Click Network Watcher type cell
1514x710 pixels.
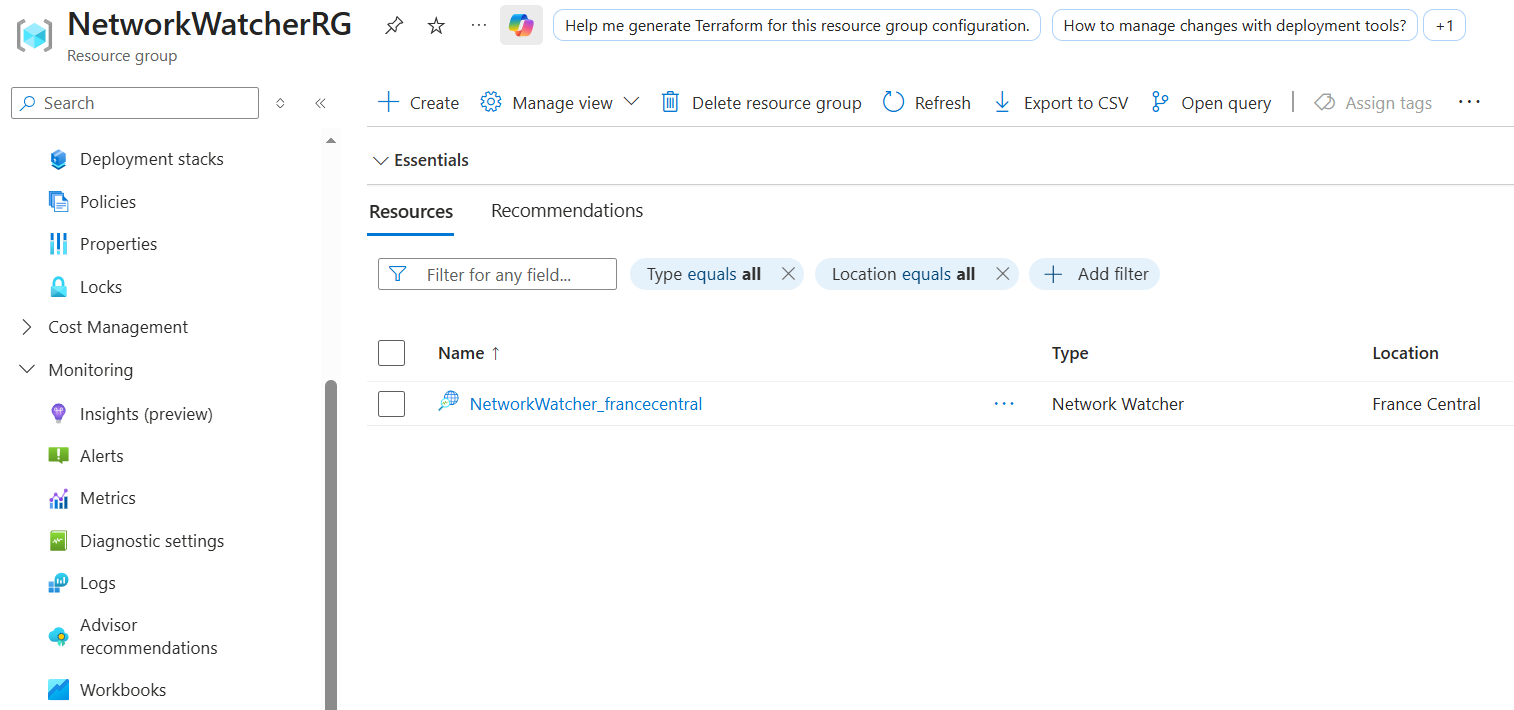pos(1118,404)
